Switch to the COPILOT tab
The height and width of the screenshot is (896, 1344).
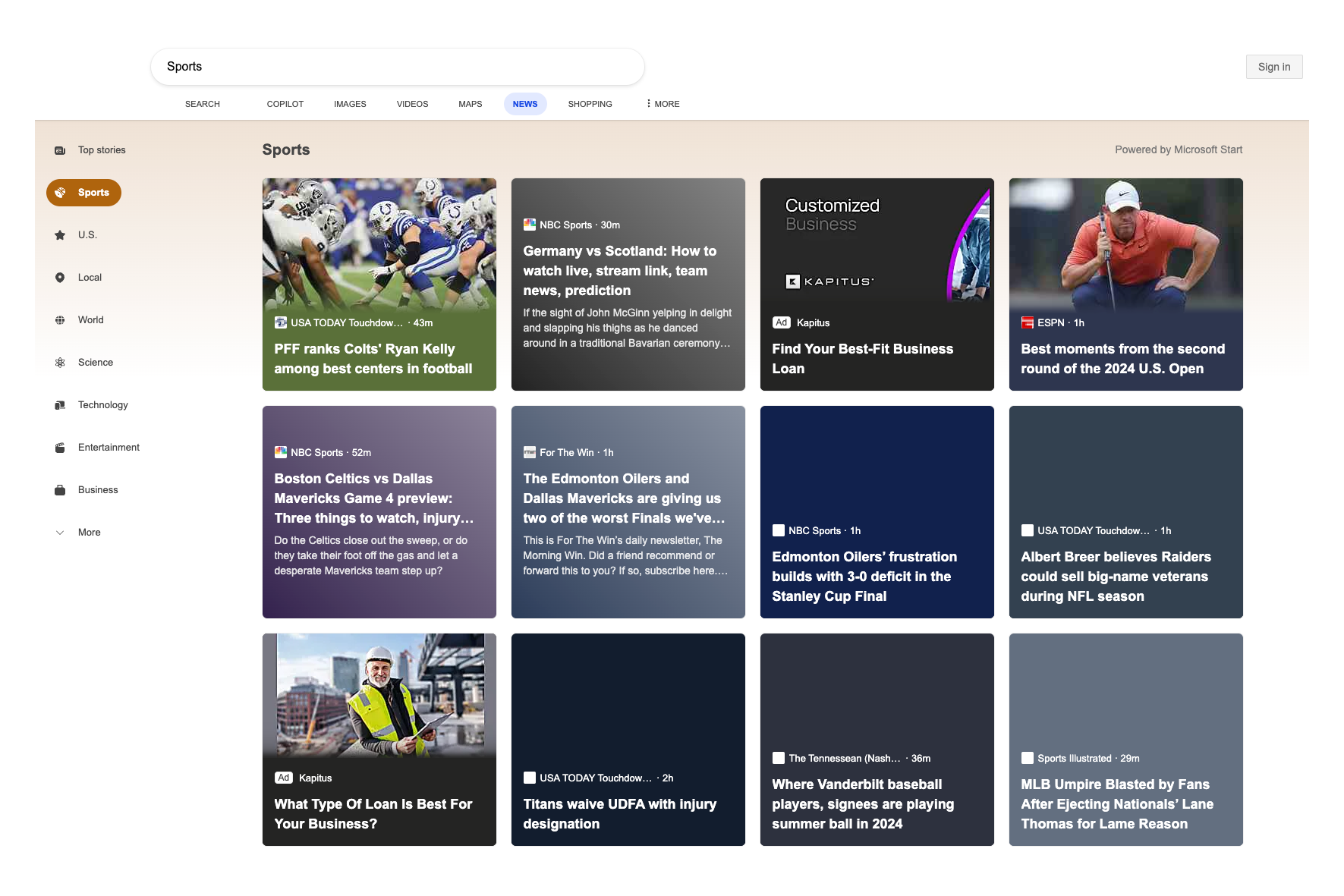point(285,104)
